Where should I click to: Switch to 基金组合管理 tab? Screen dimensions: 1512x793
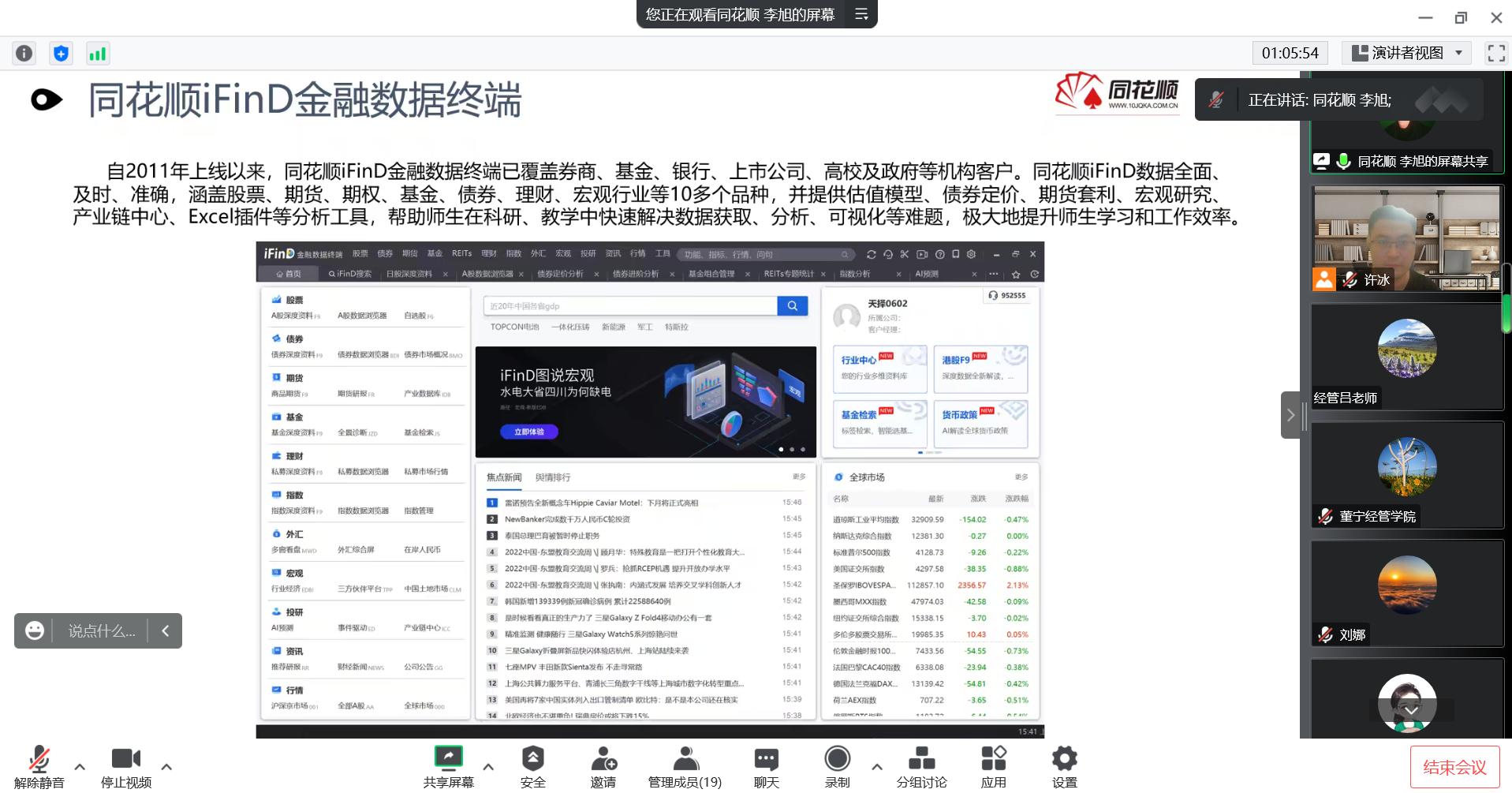[711, 274]
